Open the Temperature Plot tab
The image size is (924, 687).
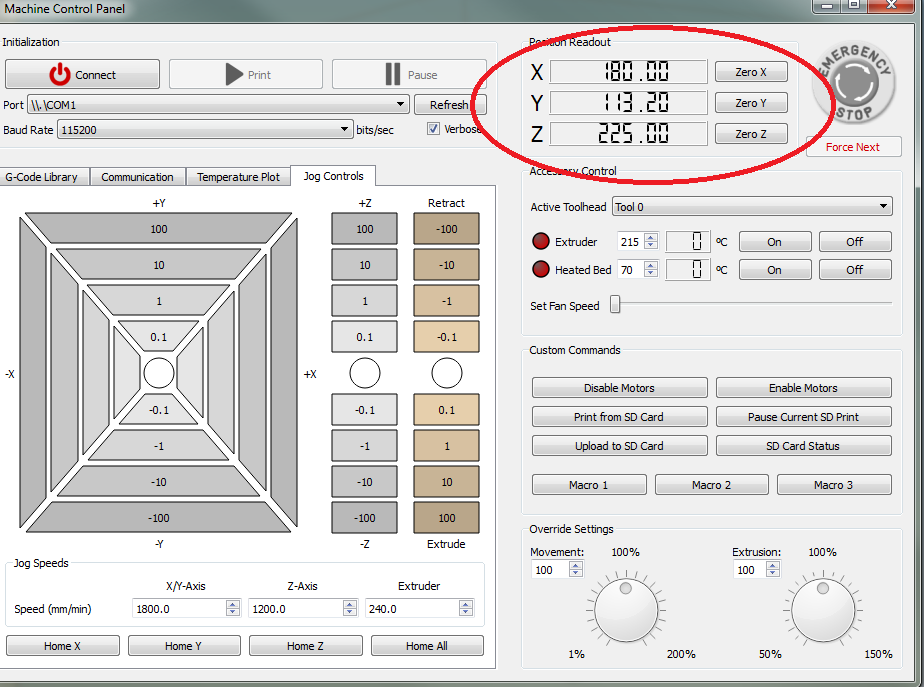[x=238, y=177]
